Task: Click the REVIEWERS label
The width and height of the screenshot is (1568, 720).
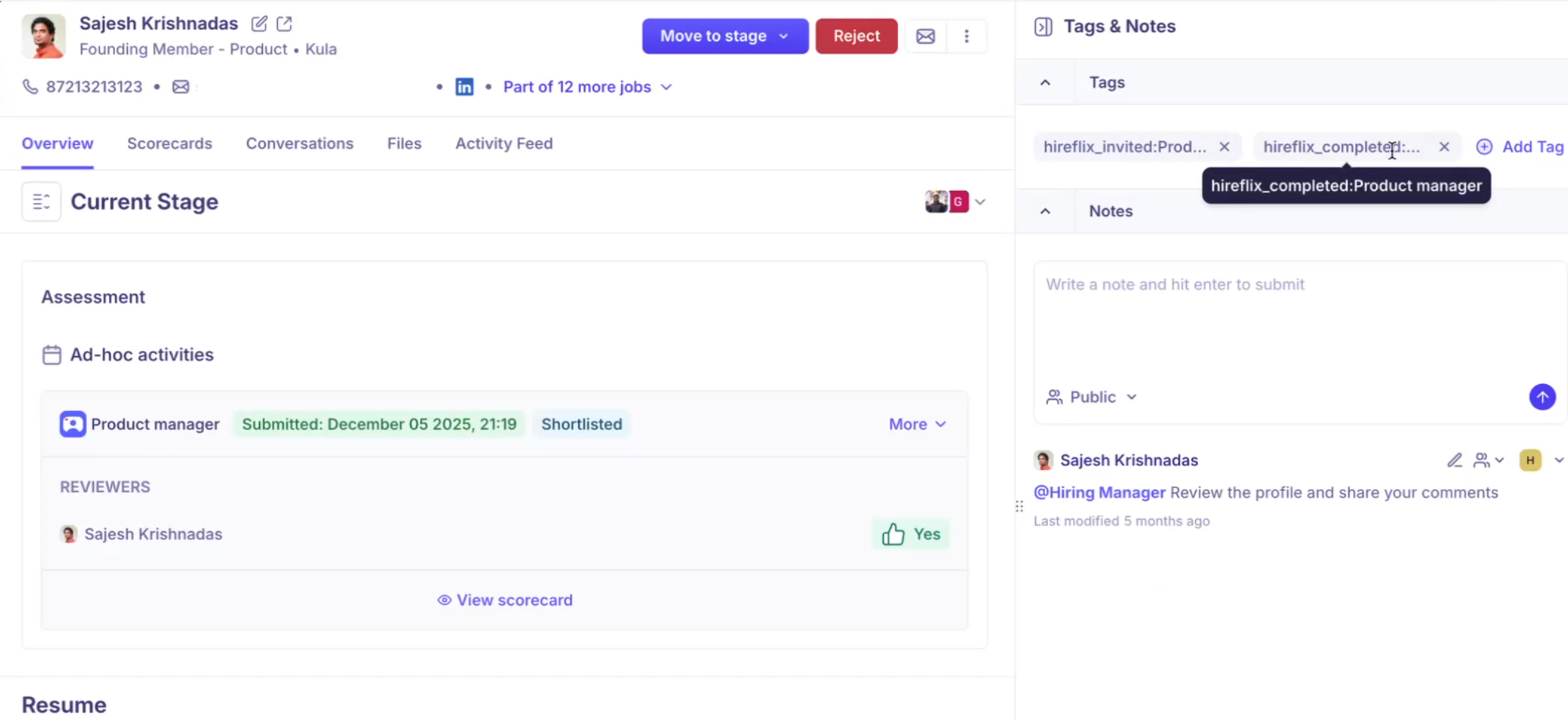Action: (105, 487)
